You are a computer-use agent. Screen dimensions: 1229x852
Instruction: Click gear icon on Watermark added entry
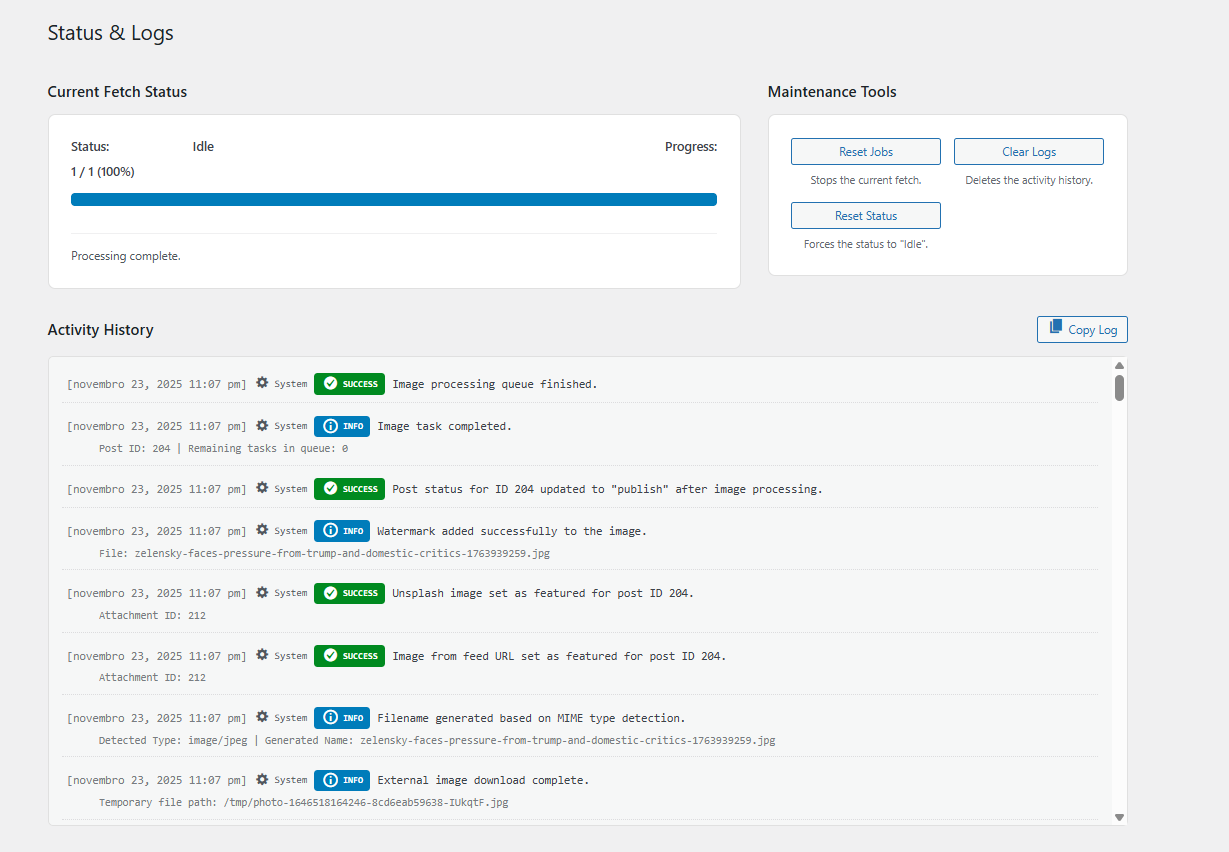pos(262,531)
